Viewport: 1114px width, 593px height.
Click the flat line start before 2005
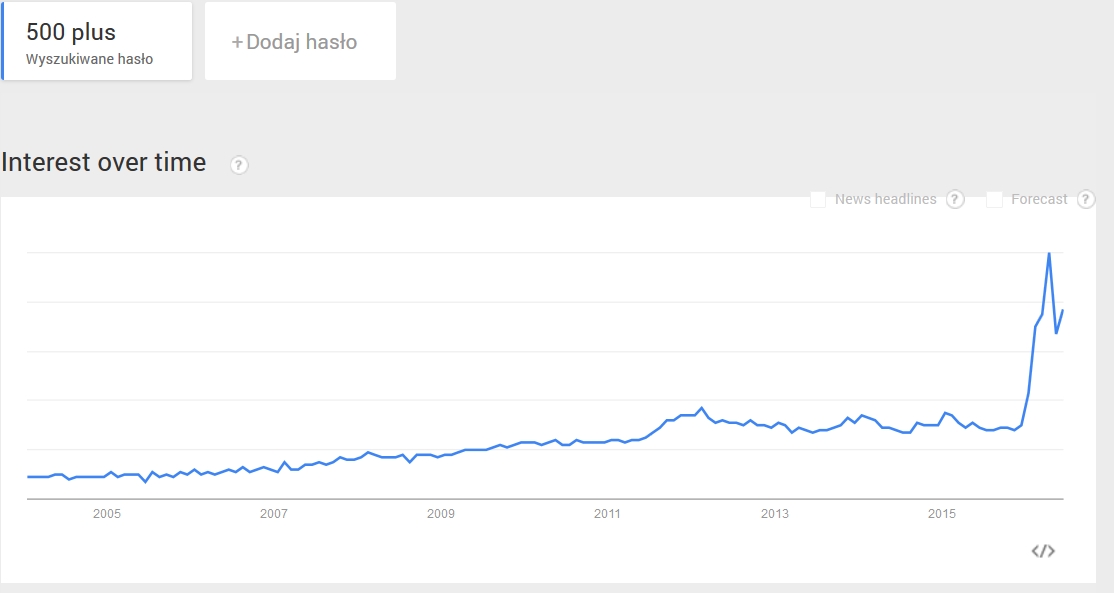tap(28, 477)
